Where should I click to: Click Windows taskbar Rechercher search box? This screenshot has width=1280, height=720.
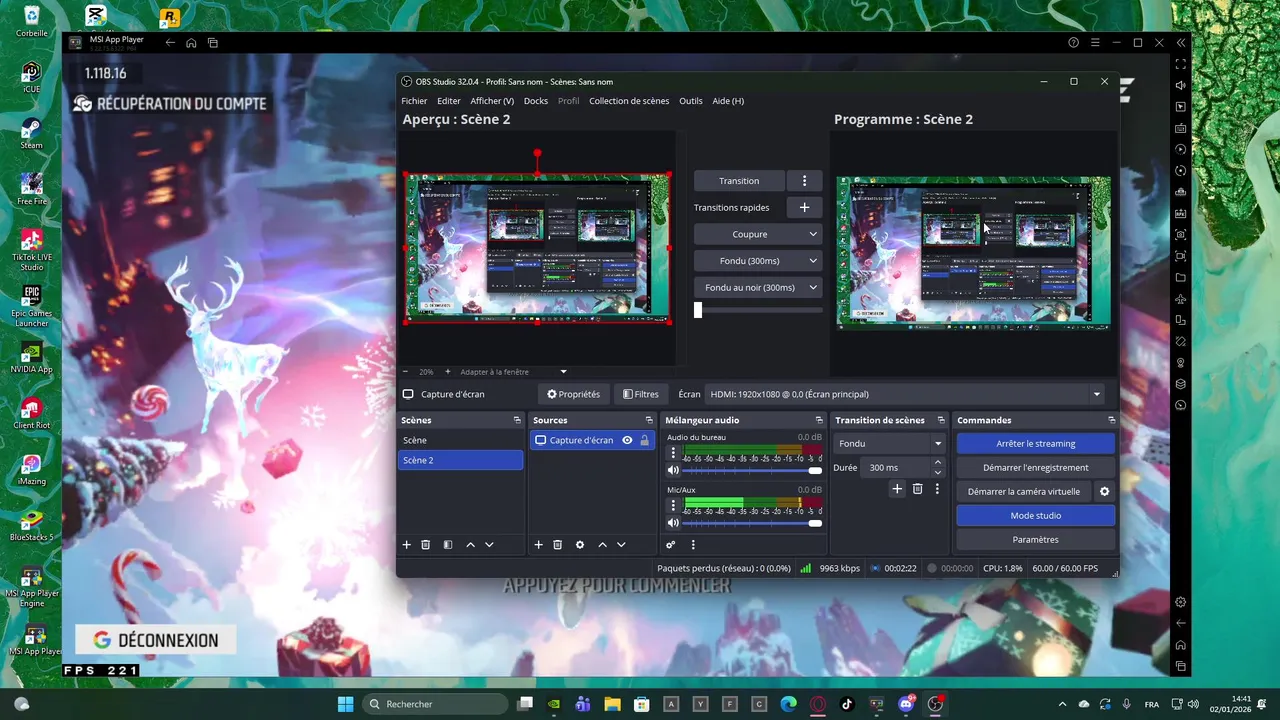[435, 704]
